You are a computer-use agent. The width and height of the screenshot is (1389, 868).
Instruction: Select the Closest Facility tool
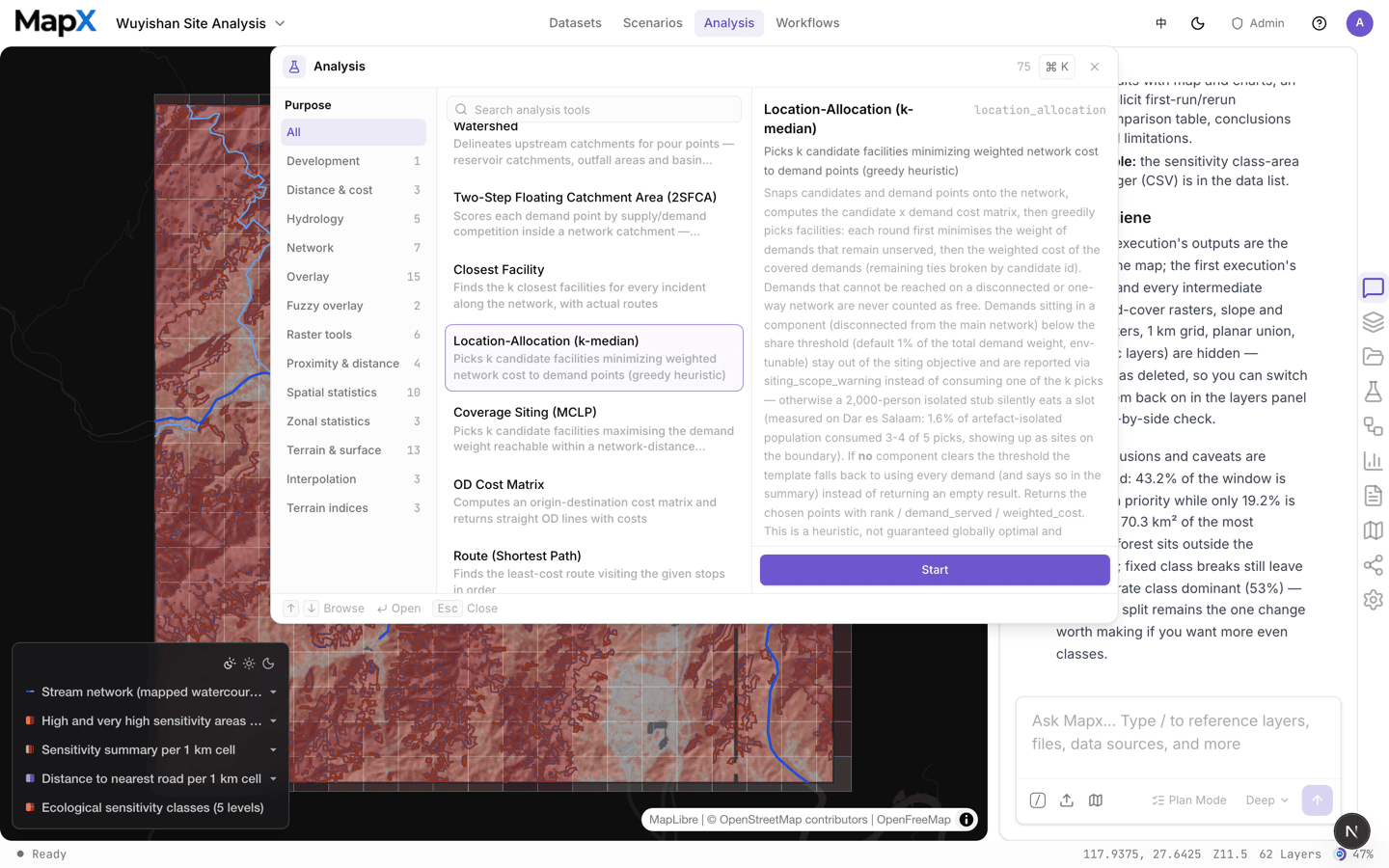click(594, 286)
